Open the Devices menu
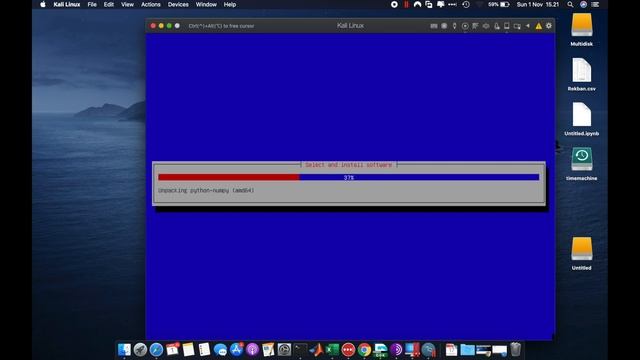 coord(178,4)
